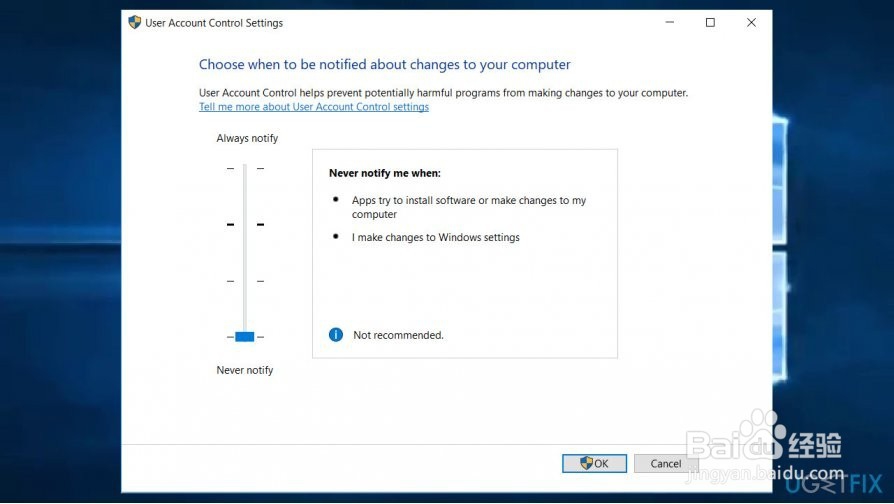
Task: Click the Never notify me when heading
Action: (x=384, y=173)
